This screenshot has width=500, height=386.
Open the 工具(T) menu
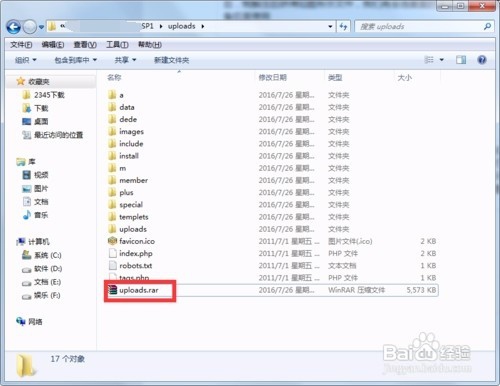(117, 45)
